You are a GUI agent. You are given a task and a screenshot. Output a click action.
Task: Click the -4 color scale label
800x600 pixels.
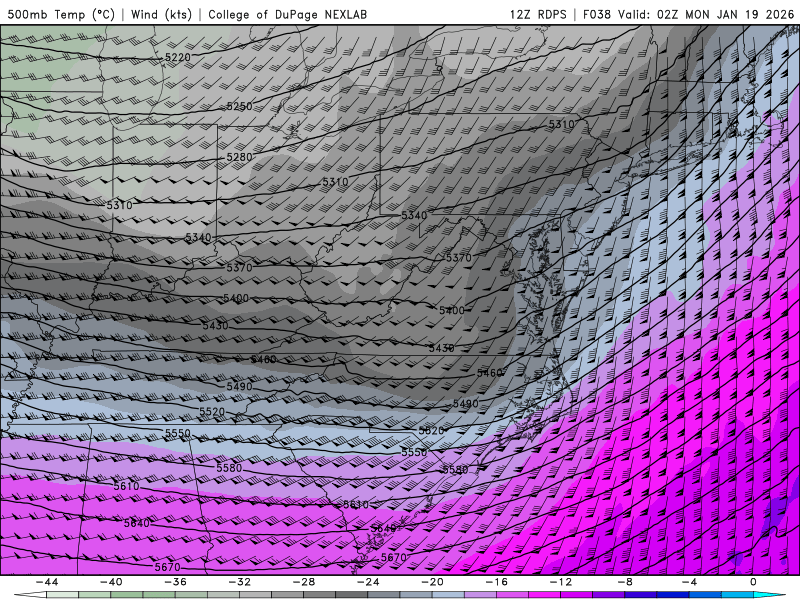(x=689, y=582)
